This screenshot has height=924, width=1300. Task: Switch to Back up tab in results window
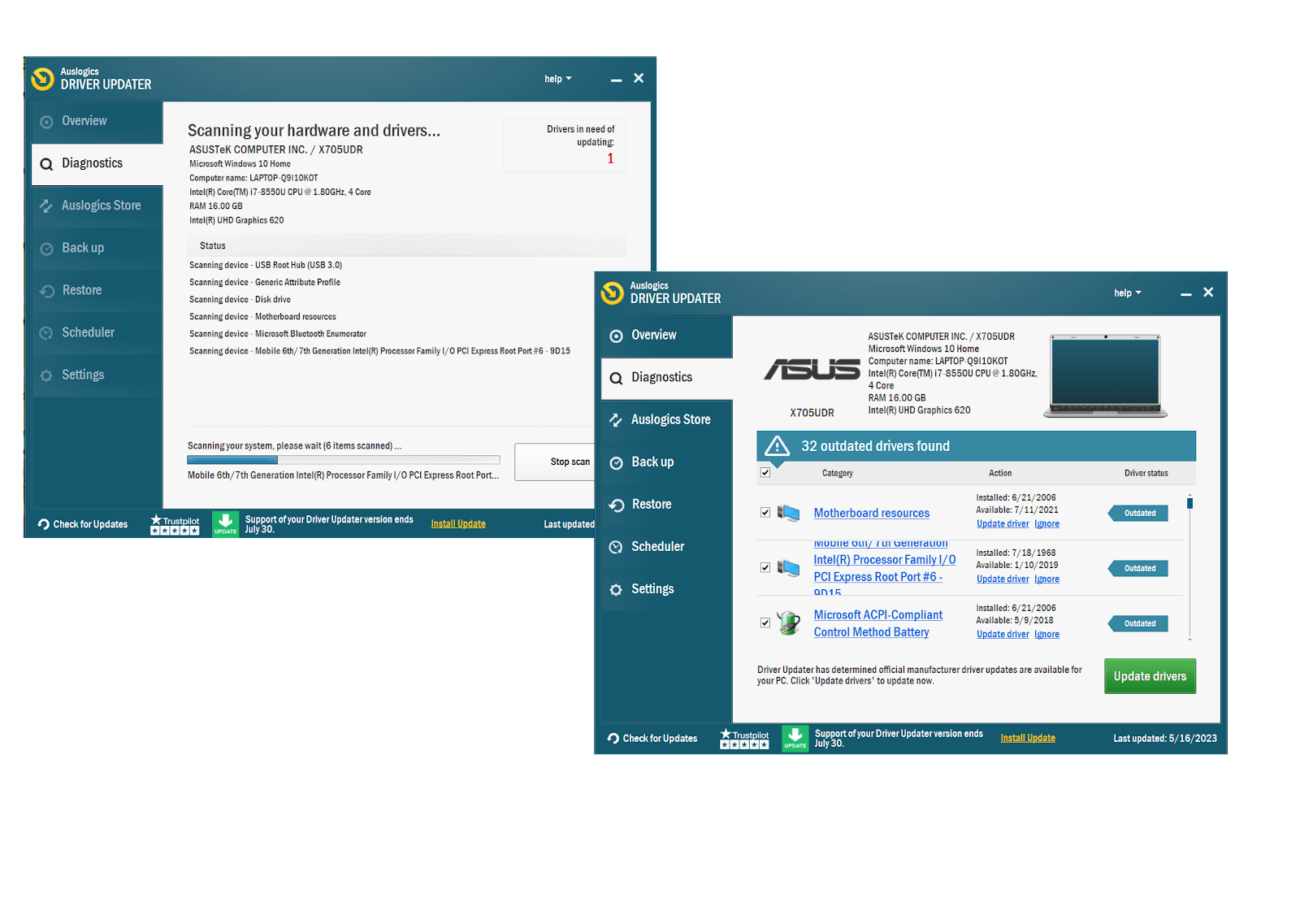[x=667, y=462]
